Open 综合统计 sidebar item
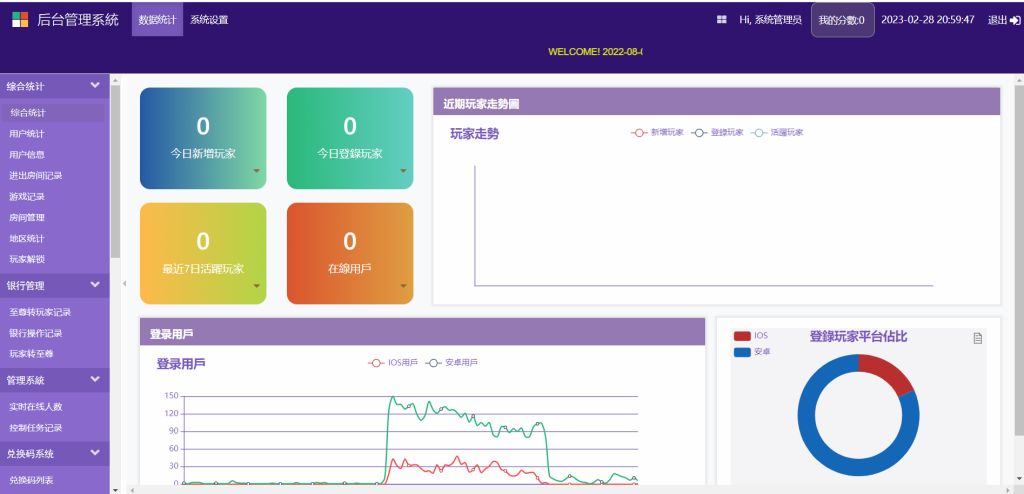This screenshot has height=494, width=1024. click(x=53, y=113)
